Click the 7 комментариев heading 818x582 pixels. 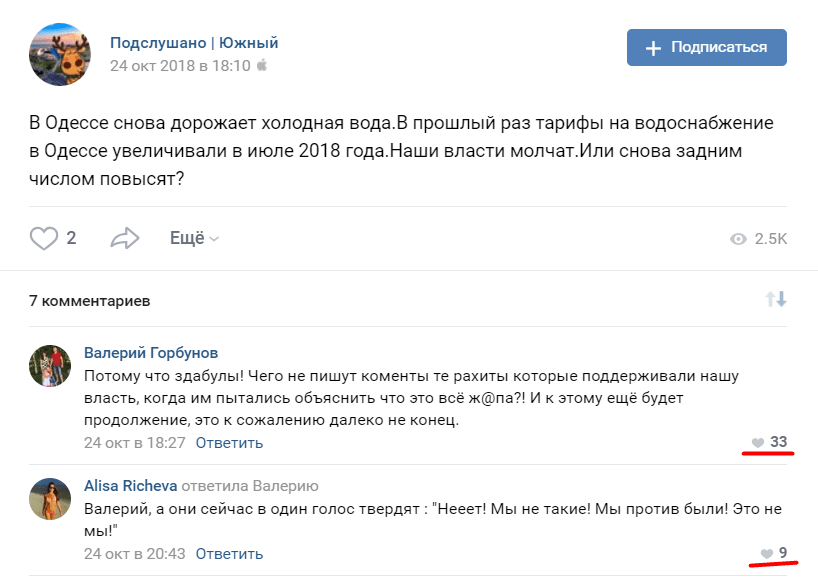point(89,300)
